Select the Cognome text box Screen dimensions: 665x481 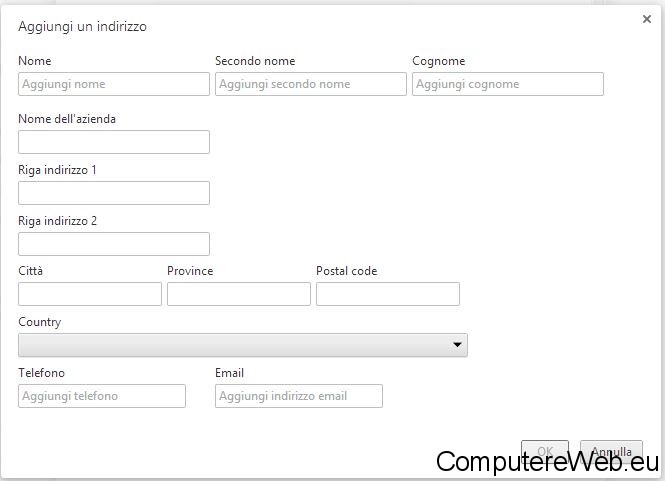coord(508,84)
